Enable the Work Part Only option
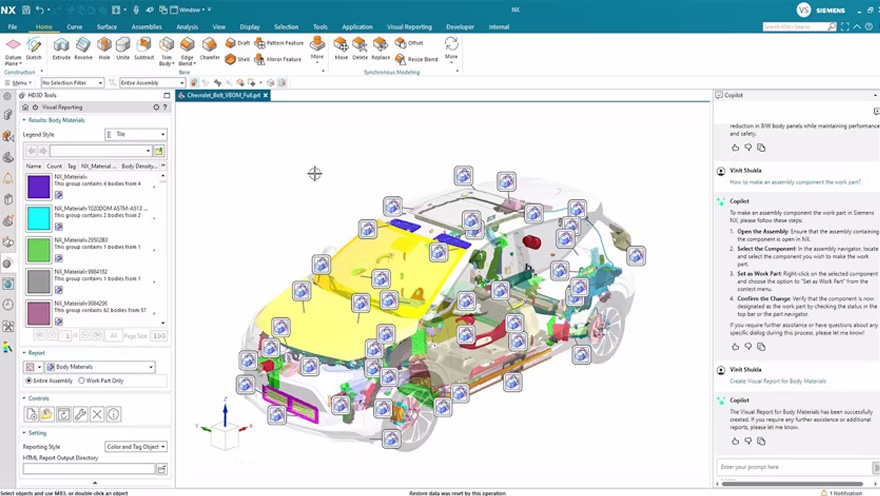The height and width of the screenshot is (496, 880). click(81, 381)
